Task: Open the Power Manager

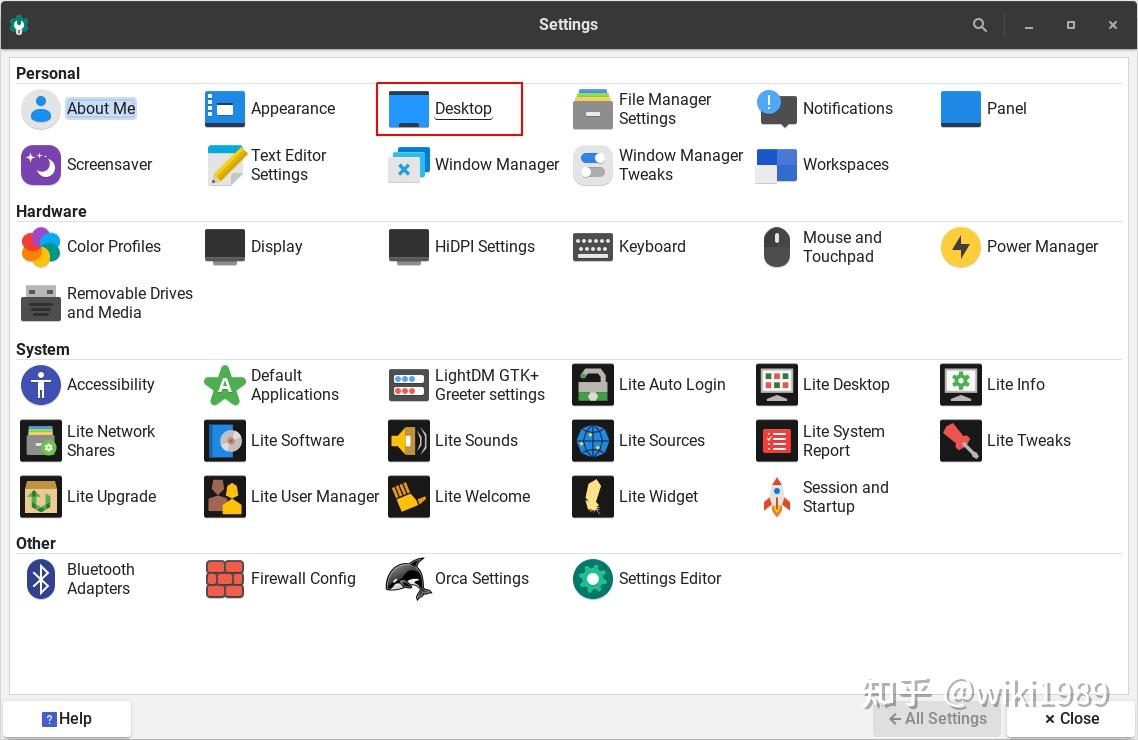Action: click(1044, 246)
